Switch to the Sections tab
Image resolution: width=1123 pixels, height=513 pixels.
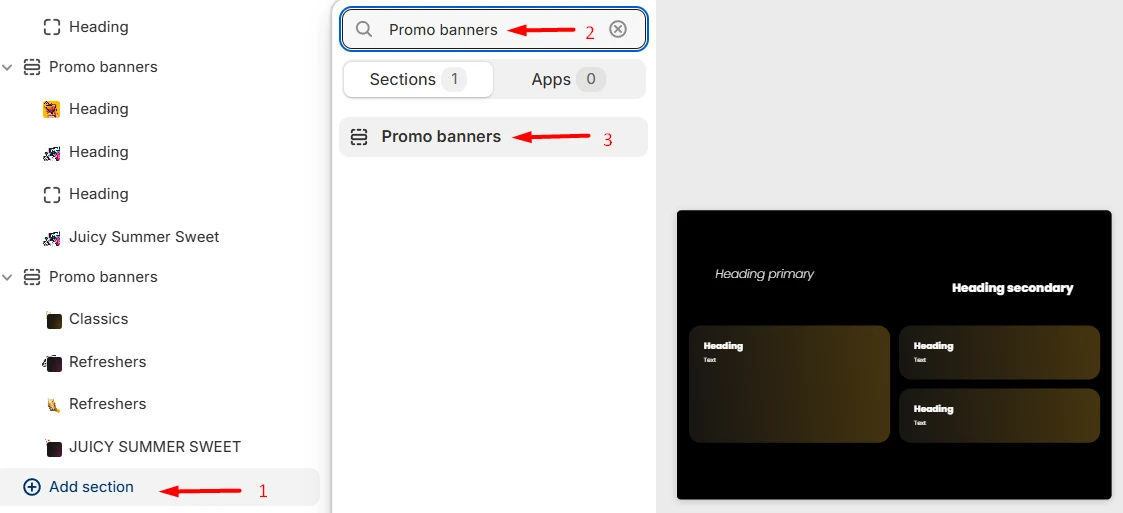(418, 80)
